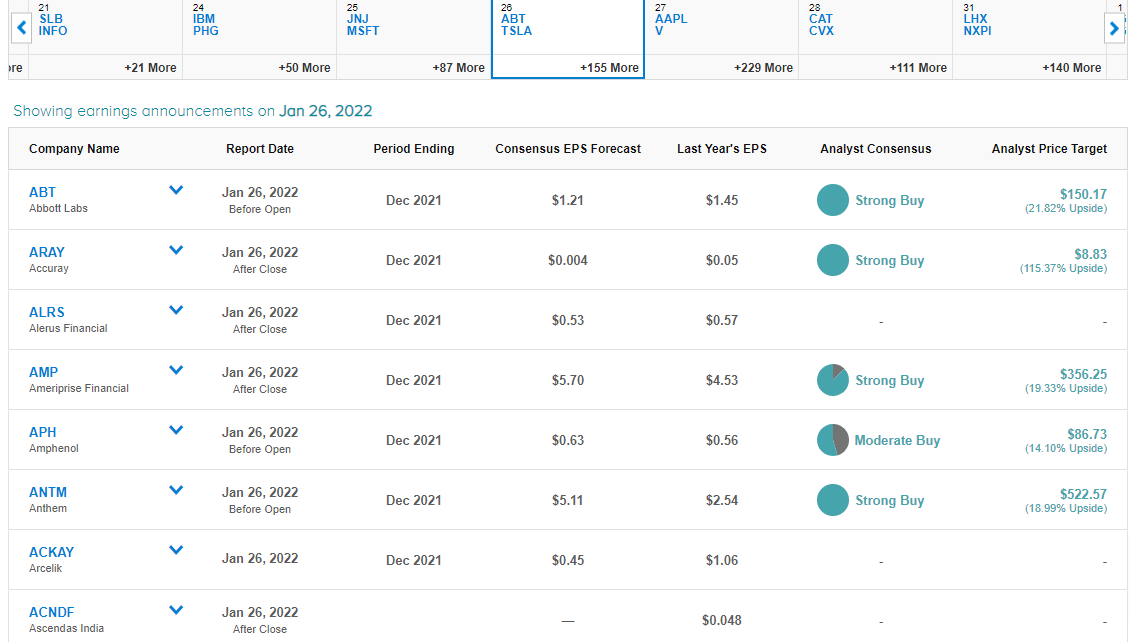Click ANTM's analyst consensus pie icon
This screenshot has width=1130, height=642.
coord(832,500)
